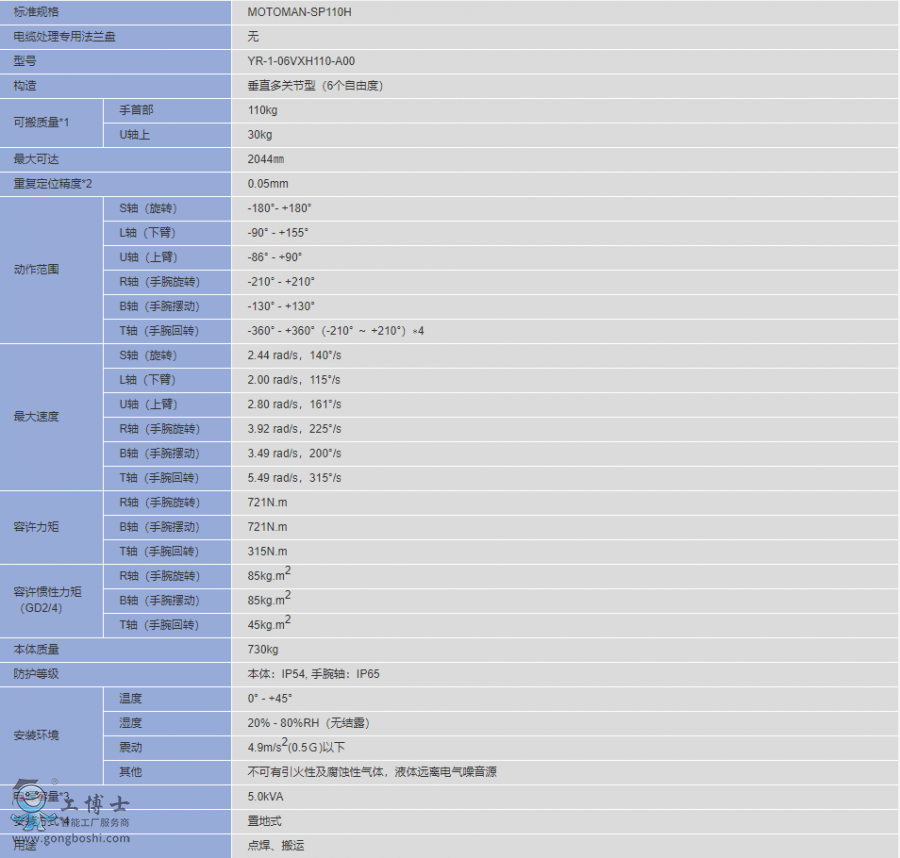Select the "-90° - +155°" value

click(x=278, y=233)
